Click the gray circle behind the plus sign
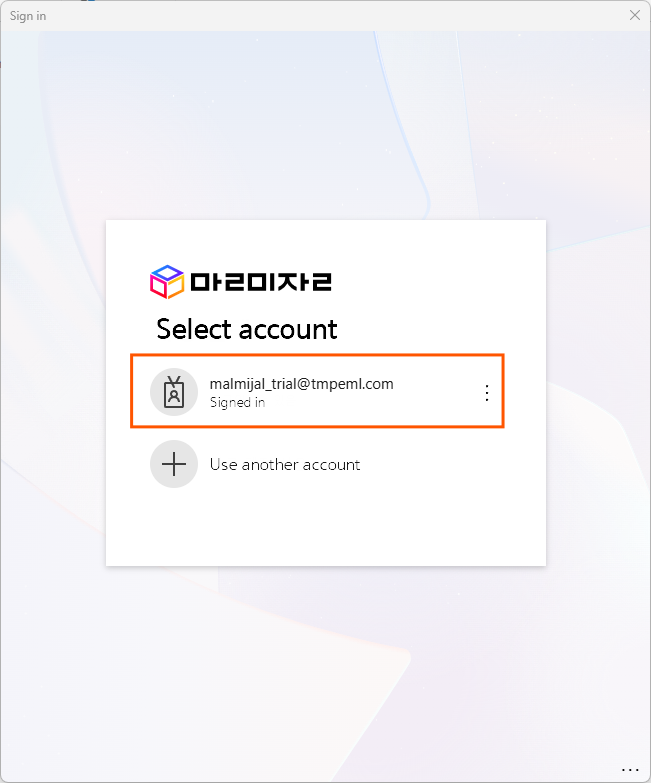The image size is (651, 783). (x=174, y=464)
